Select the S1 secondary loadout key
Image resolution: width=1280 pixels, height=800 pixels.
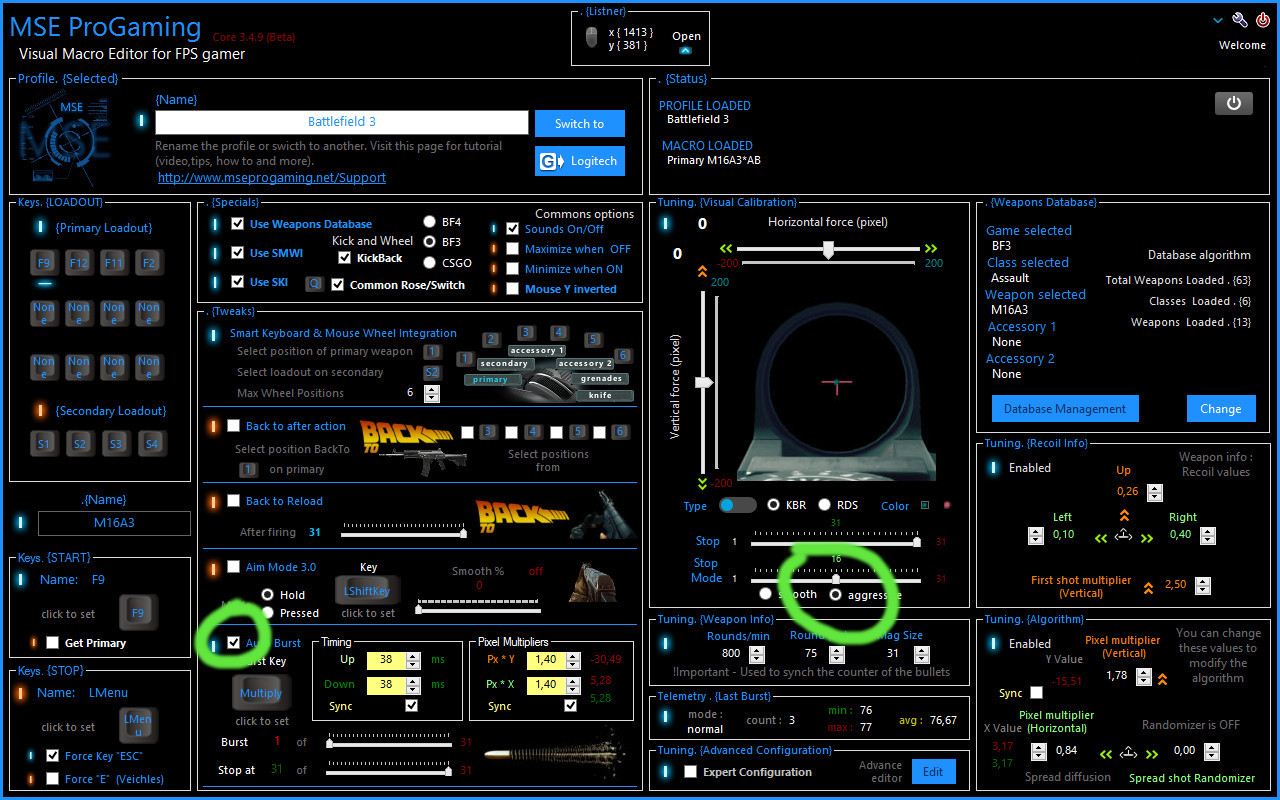click(x=44, y=443)
